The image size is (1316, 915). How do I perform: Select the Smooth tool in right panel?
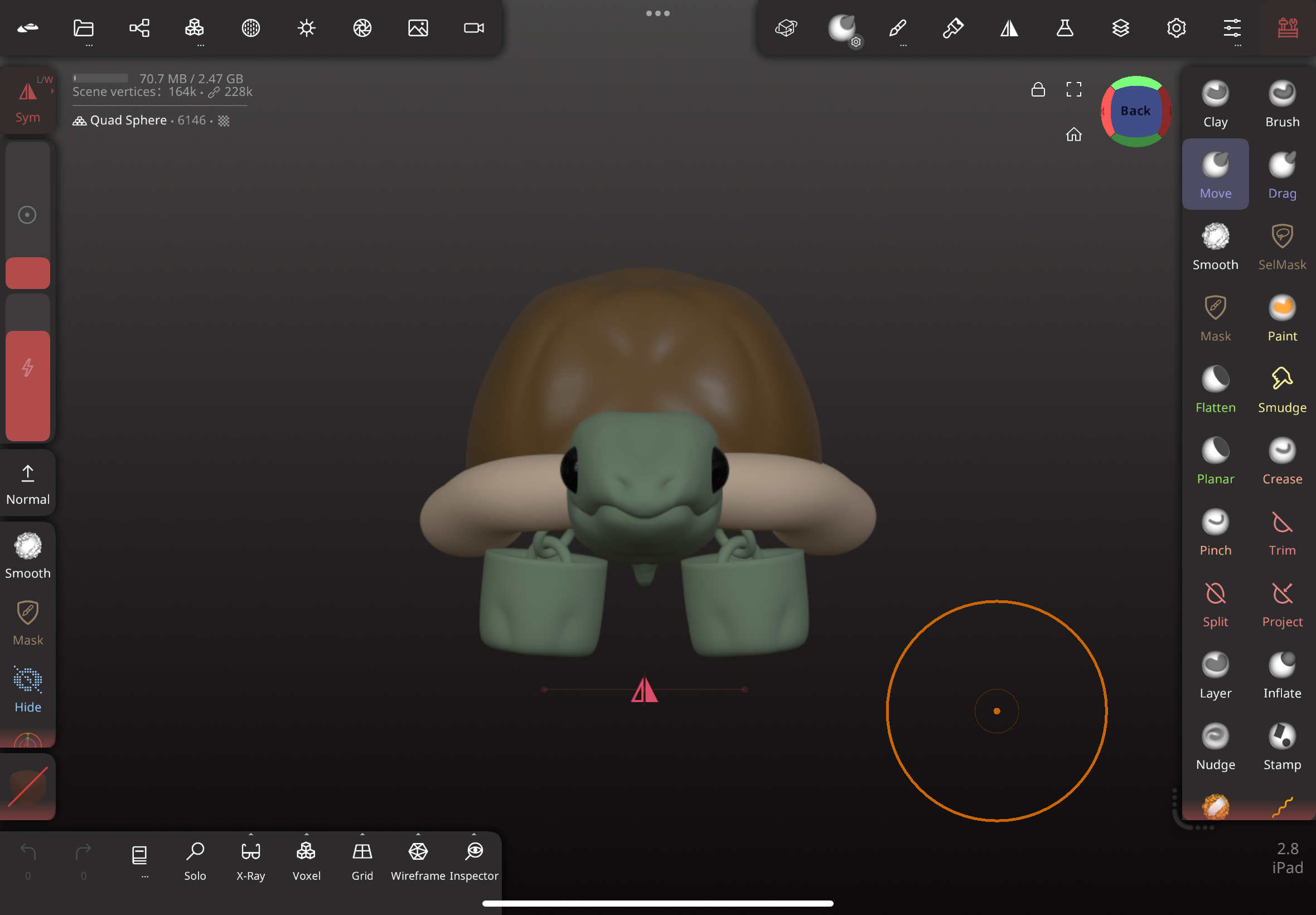pyautogui.click(x=1215, y=246)
